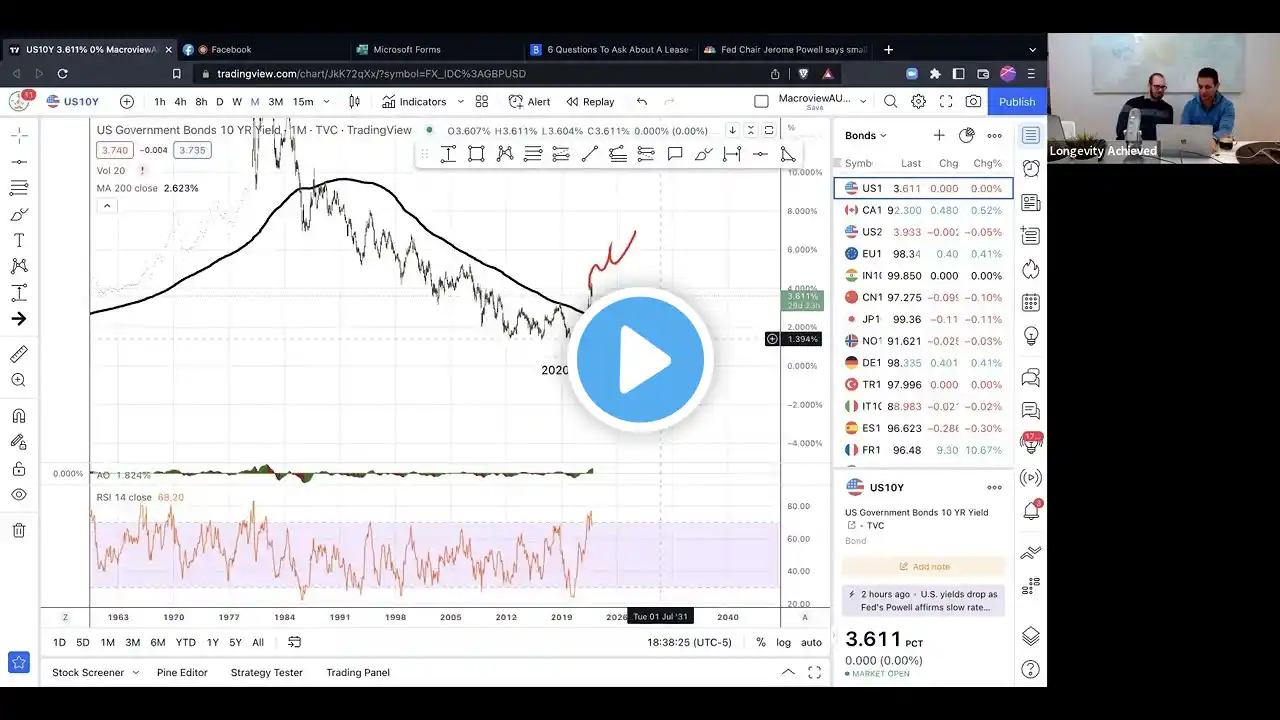Open the 15m timeframe dropdown arrow

pos(326,102)
